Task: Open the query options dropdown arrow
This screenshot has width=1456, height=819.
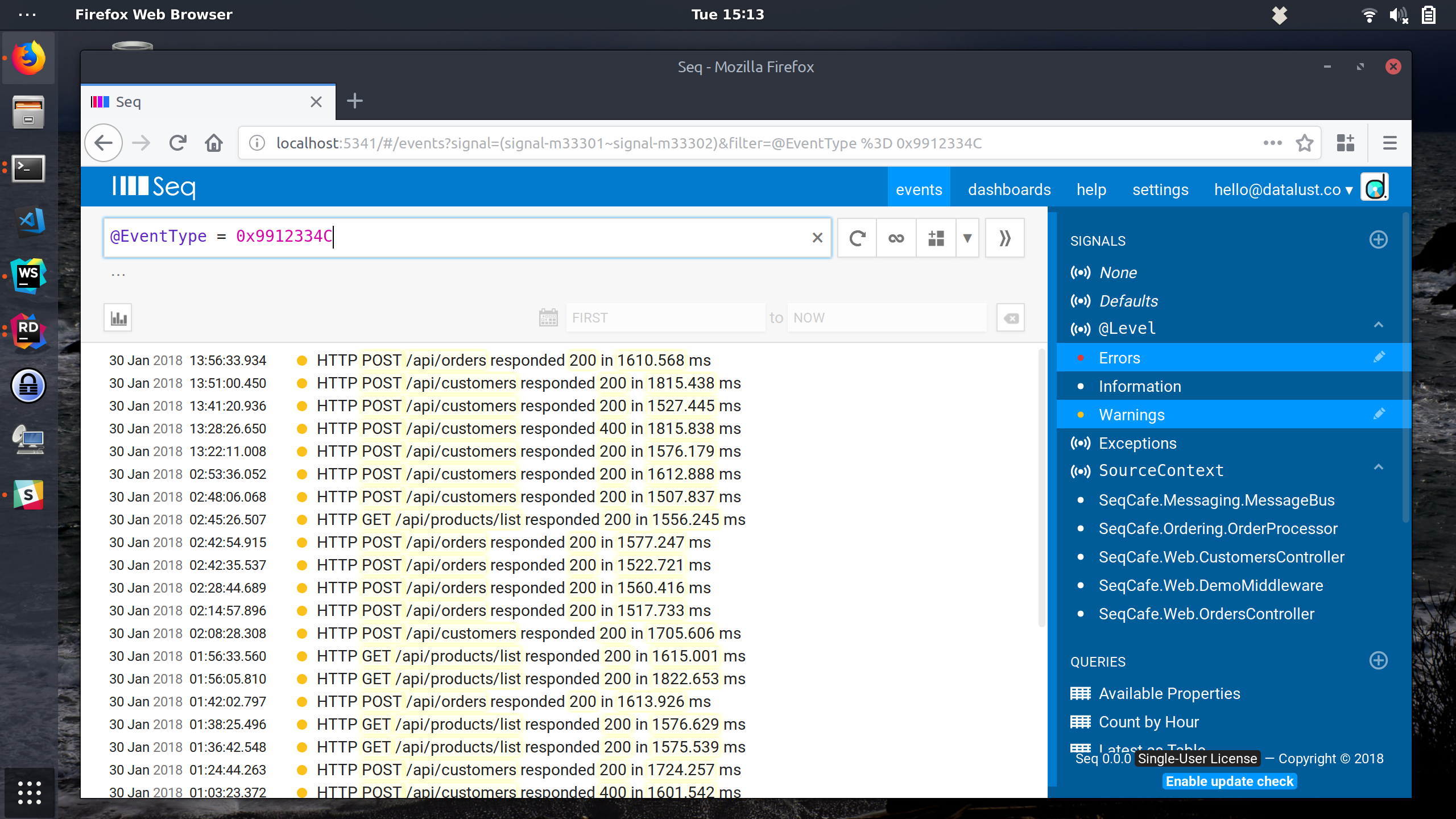Action: coord(967,238)
